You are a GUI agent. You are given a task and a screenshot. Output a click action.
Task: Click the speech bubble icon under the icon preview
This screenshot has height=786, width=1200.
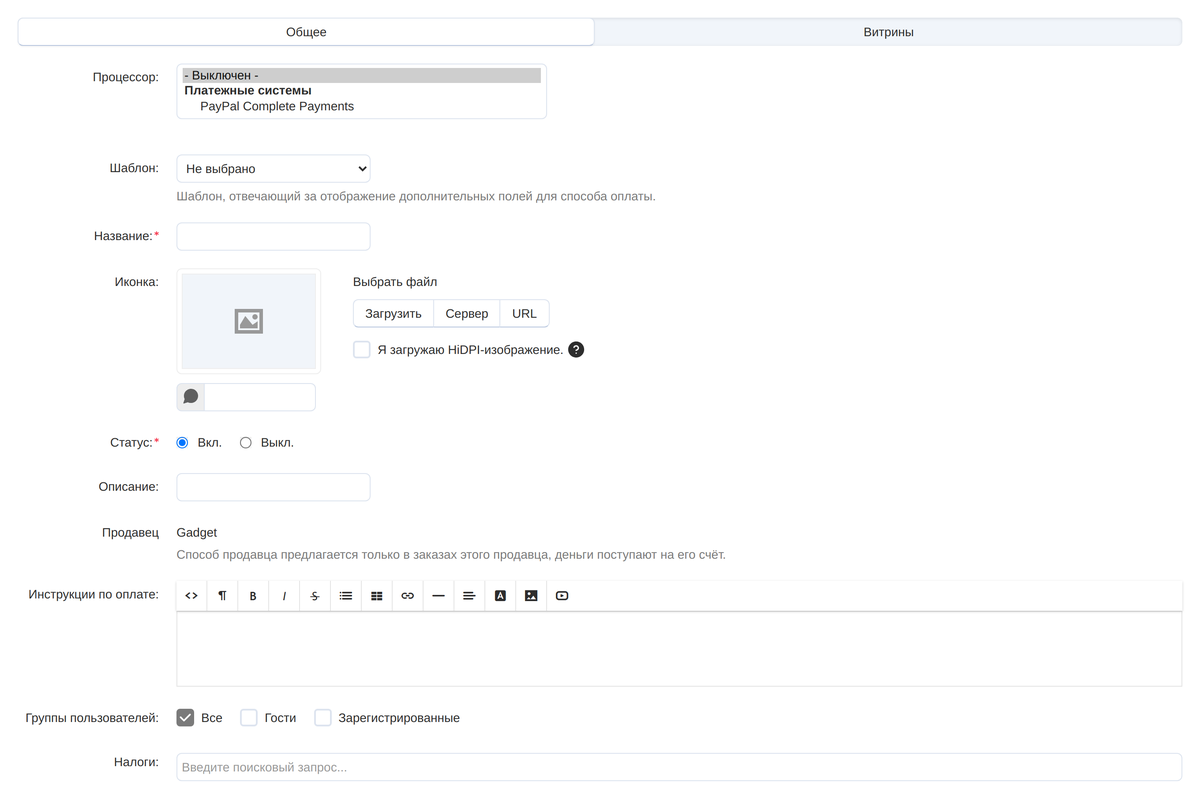pyautogui.click(x=191, y=397)
